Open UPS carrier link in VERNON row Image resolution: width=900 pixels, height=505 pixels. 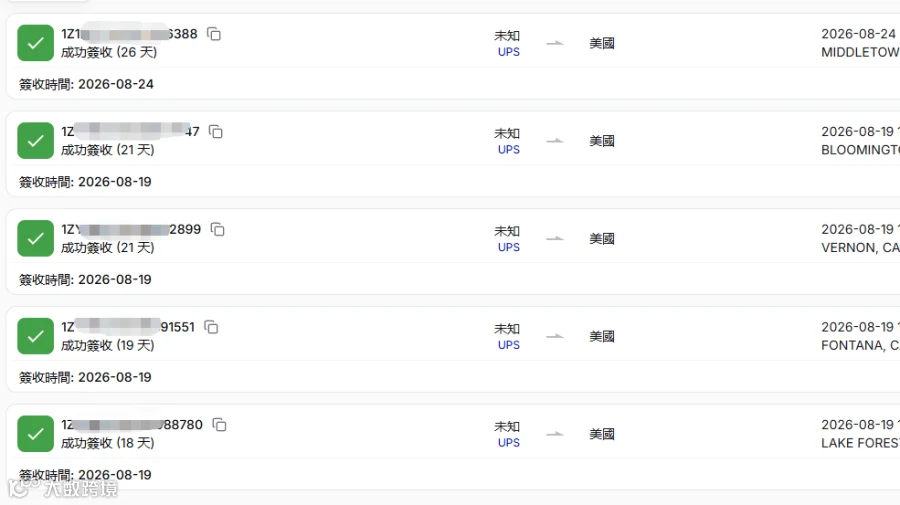click(x=509, y=247)
